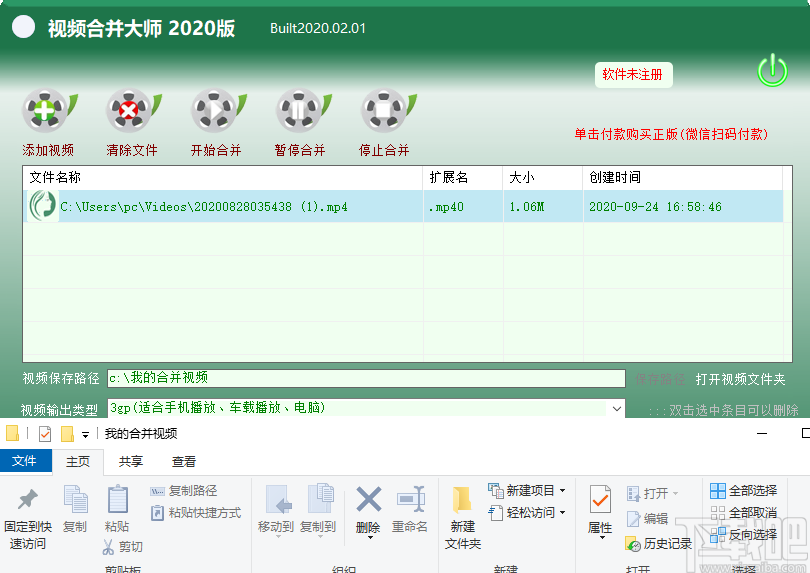Open the quick access toolbar customize arrow
The image size is (810, 573).
pyautogui.click(x=85, y=435)
